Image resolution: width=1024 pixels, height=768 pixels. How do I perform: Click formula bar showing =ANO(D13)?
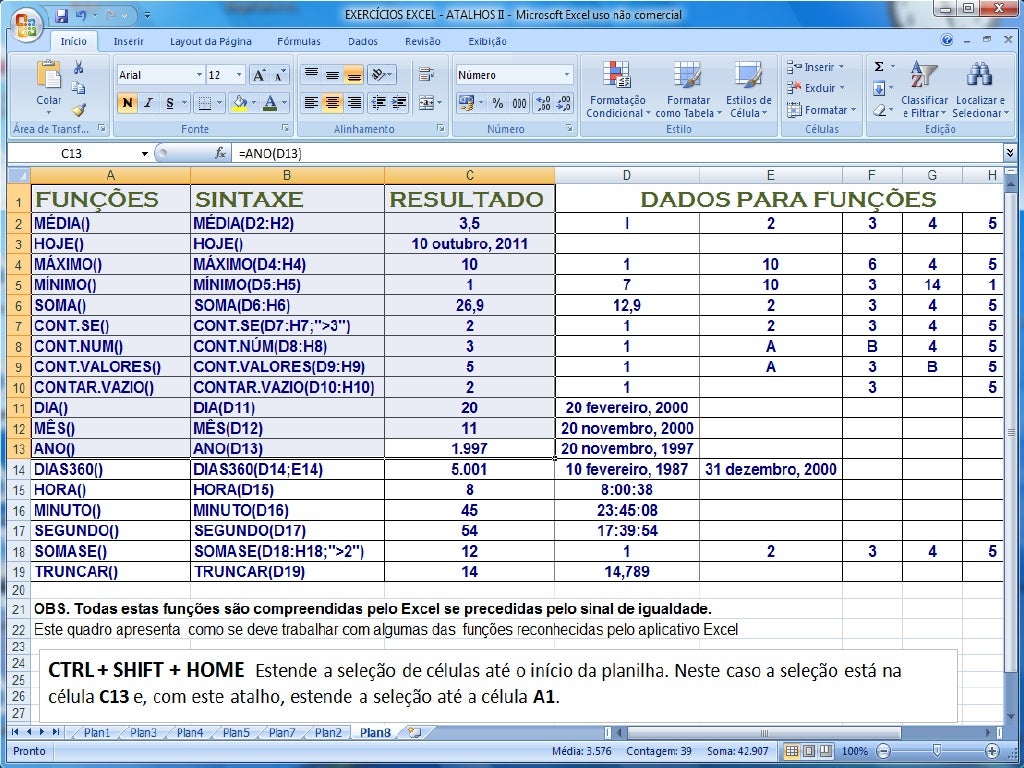coord(617,154)
